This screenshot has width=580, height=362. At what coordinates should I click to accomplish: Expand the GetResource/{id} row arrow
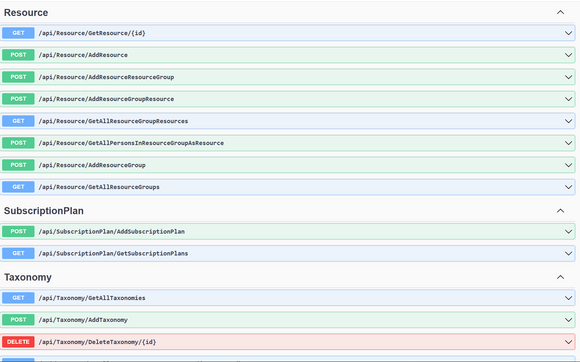[568, 33]
